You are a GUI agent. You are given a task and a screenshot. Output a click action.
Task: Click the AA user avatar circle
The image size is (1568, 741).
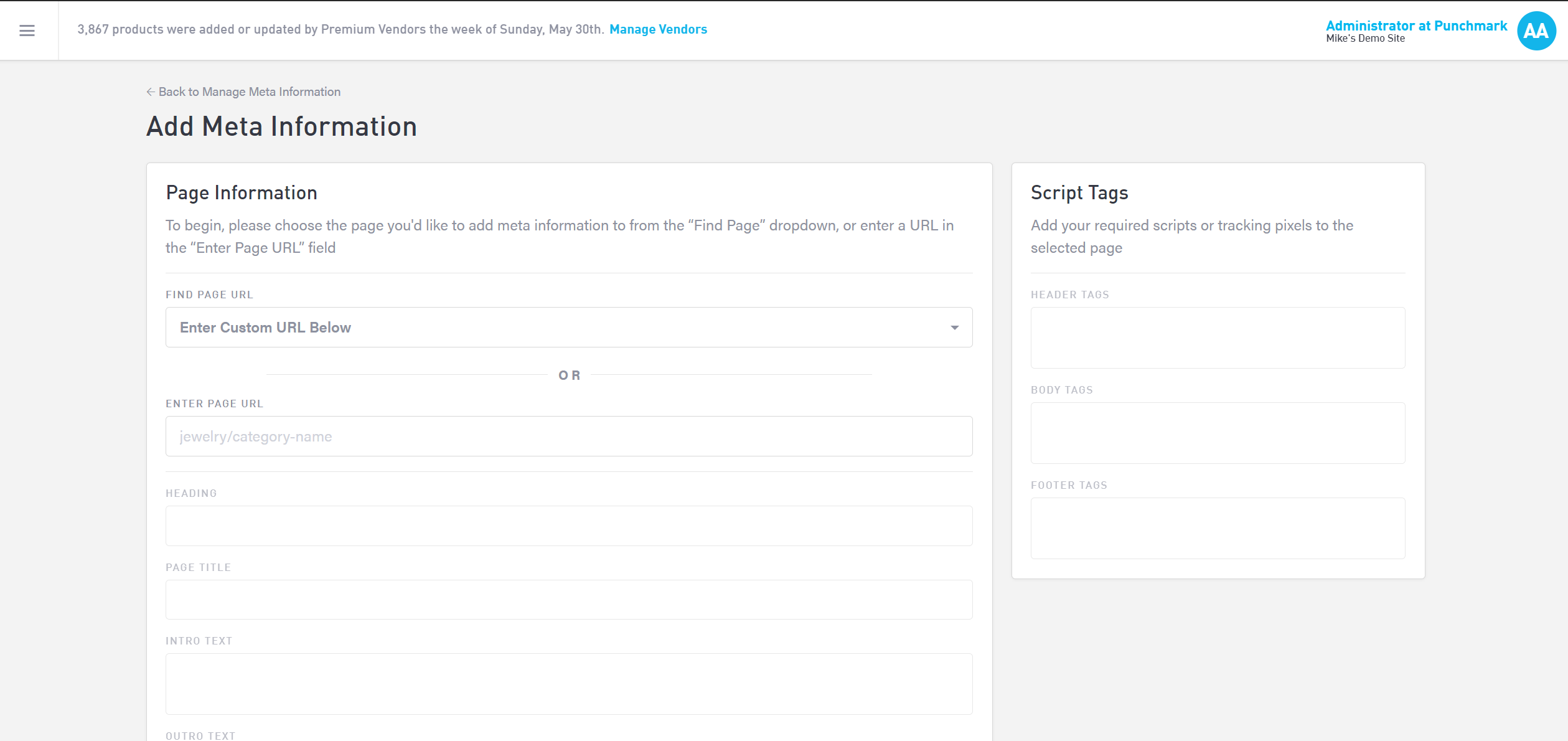pyautogui.click(x=1536, y=31)
